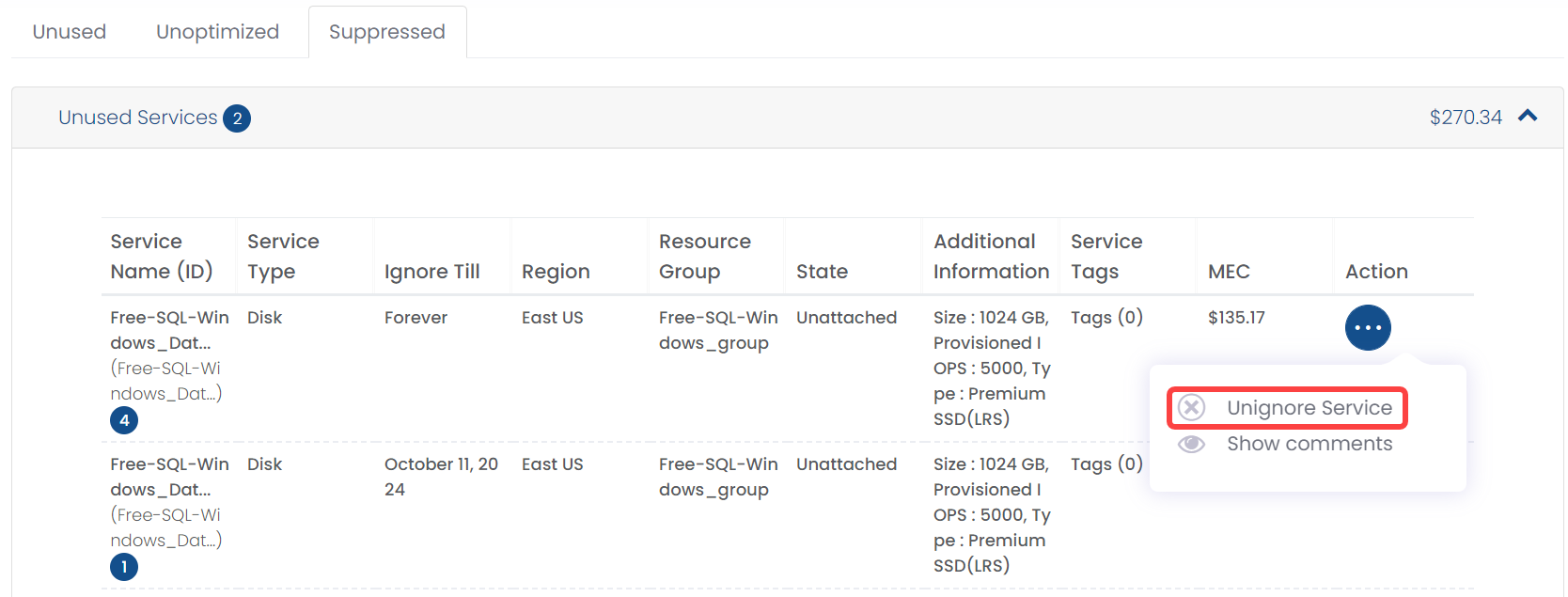
Task: Click the Unused Services count badge 2
Action: click(237, 118)
